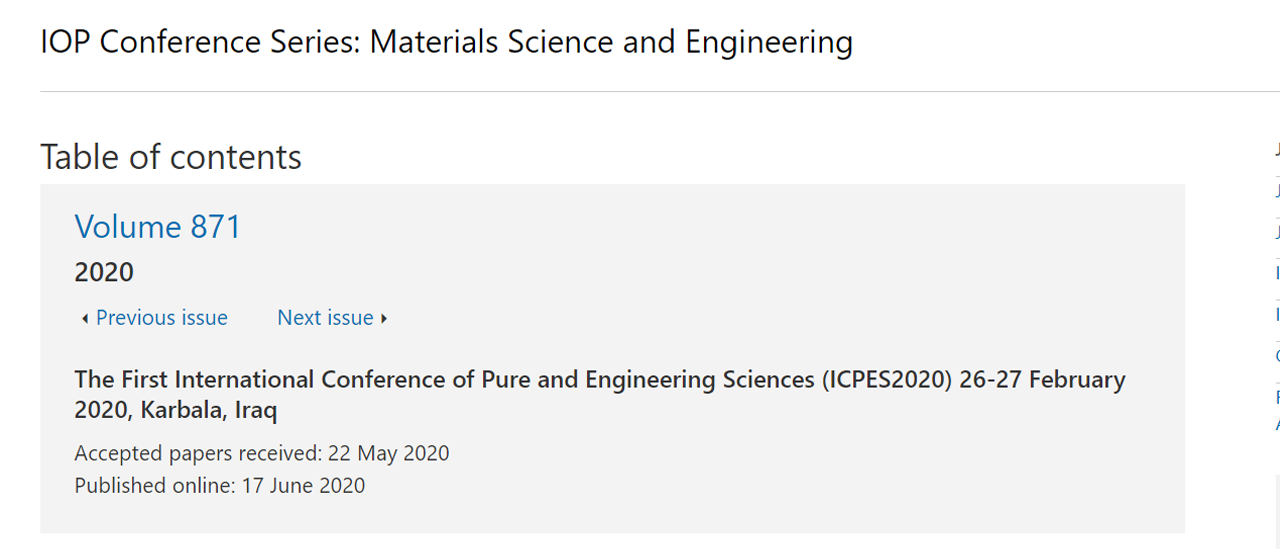
Task: Click the year 2020 below Volume 871
Action: pyautogui.click(x=104, y=272)
